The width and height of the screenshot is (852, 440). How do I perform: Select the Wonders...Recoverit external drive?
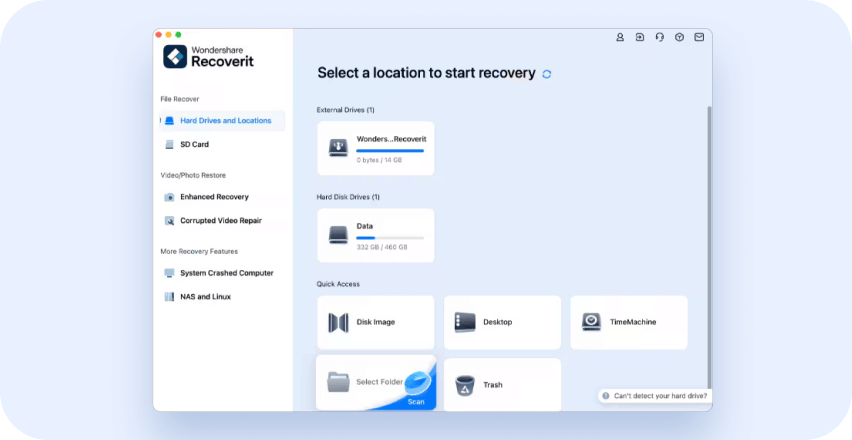[x=376, y=148]
